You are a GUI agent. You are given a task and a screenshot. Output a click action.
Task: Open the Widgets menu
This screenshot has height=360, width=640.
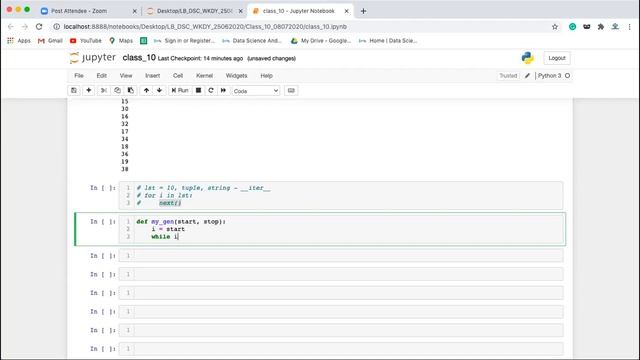pos(236,76)
